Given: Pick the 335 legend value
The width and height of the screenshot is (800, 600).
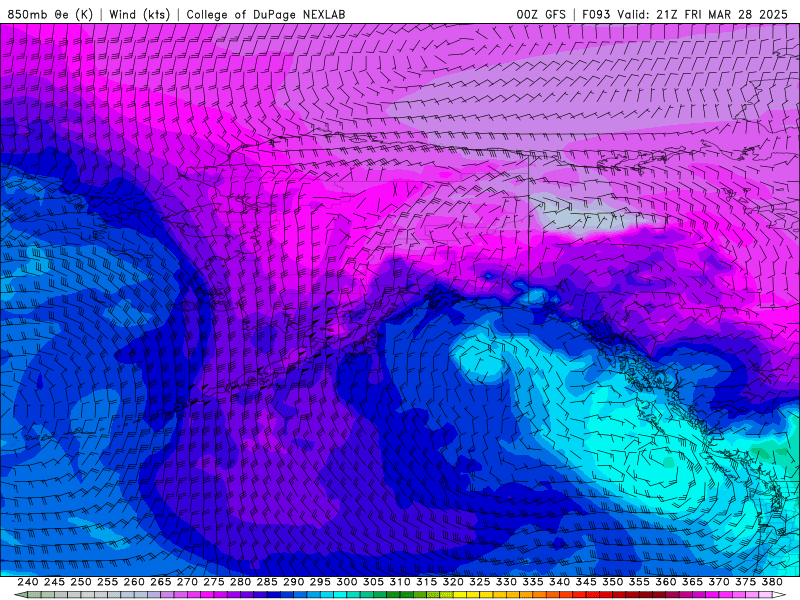Looking at the screenshot, I should (533, 582).
